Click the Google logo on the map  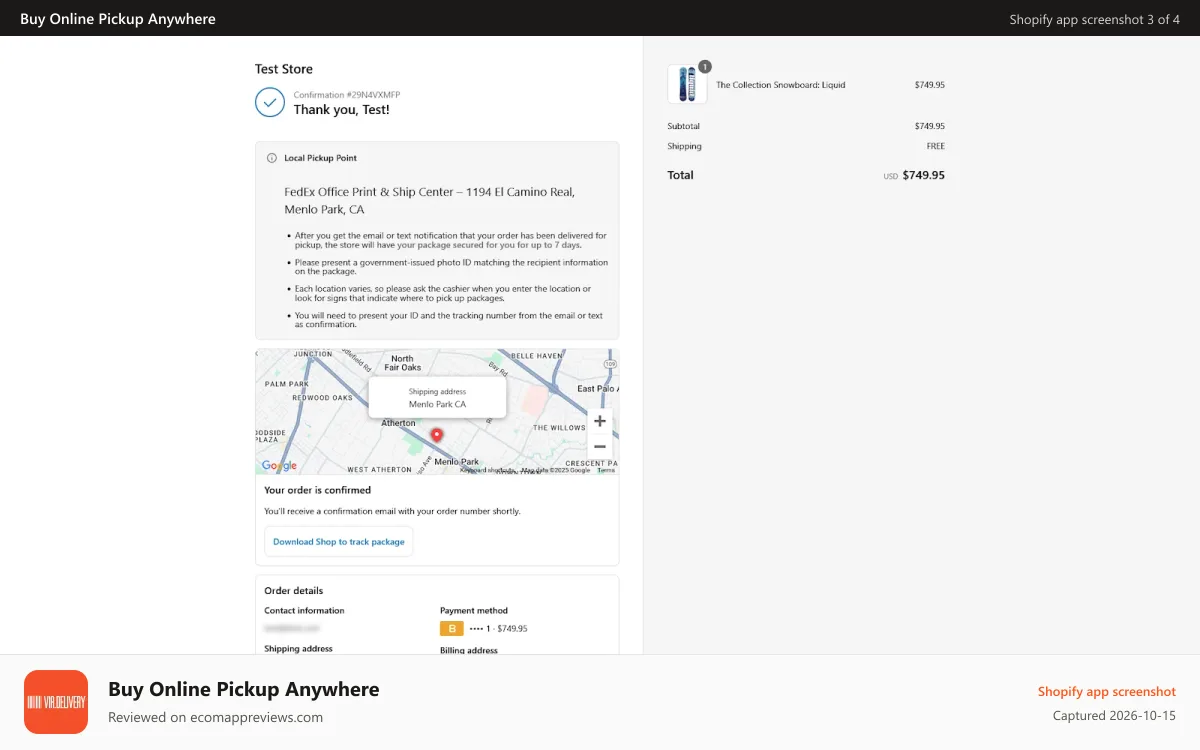[x=279, y=465]
